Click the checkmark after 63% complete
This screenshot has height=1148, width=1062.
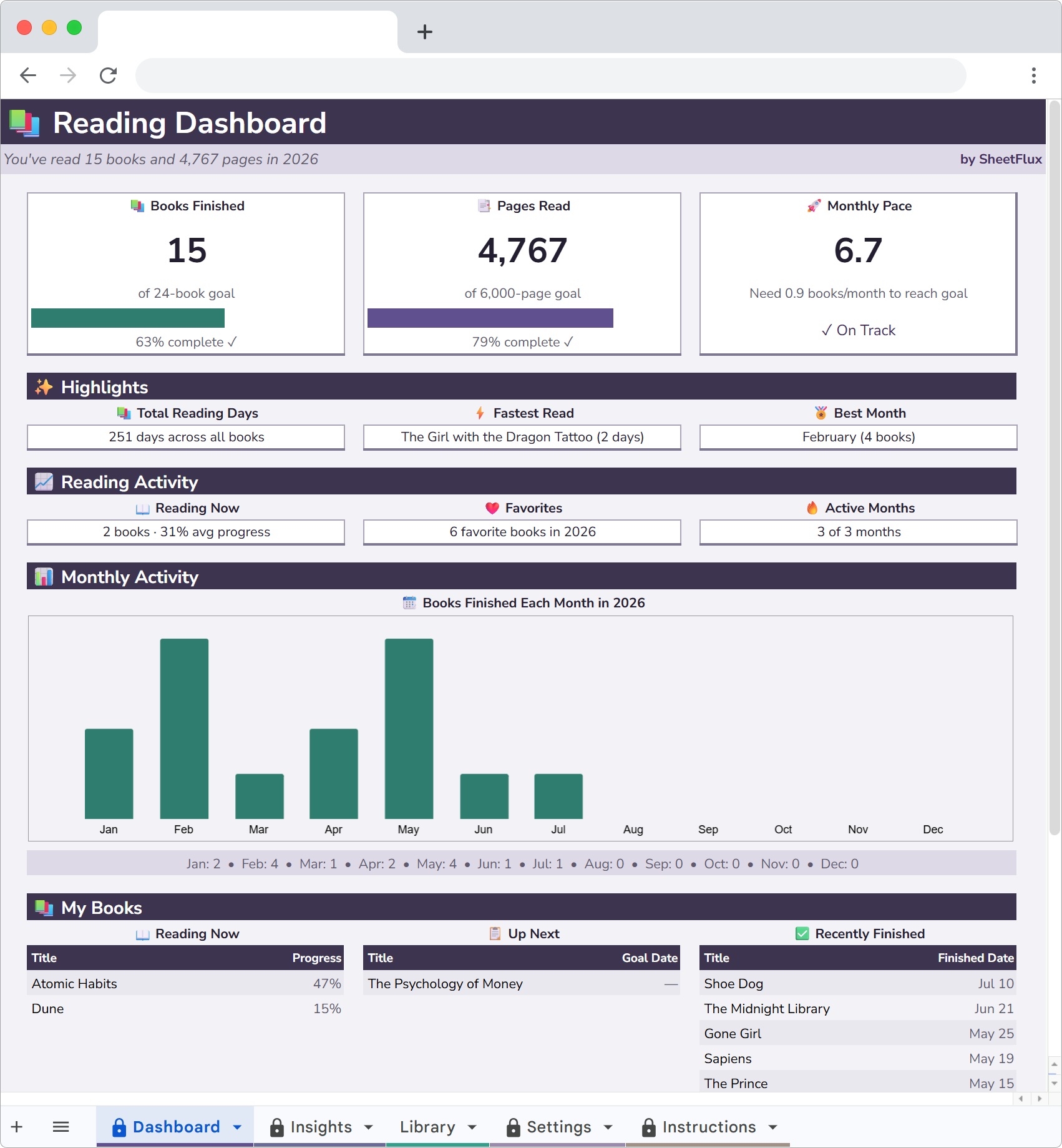coord(233,341)
